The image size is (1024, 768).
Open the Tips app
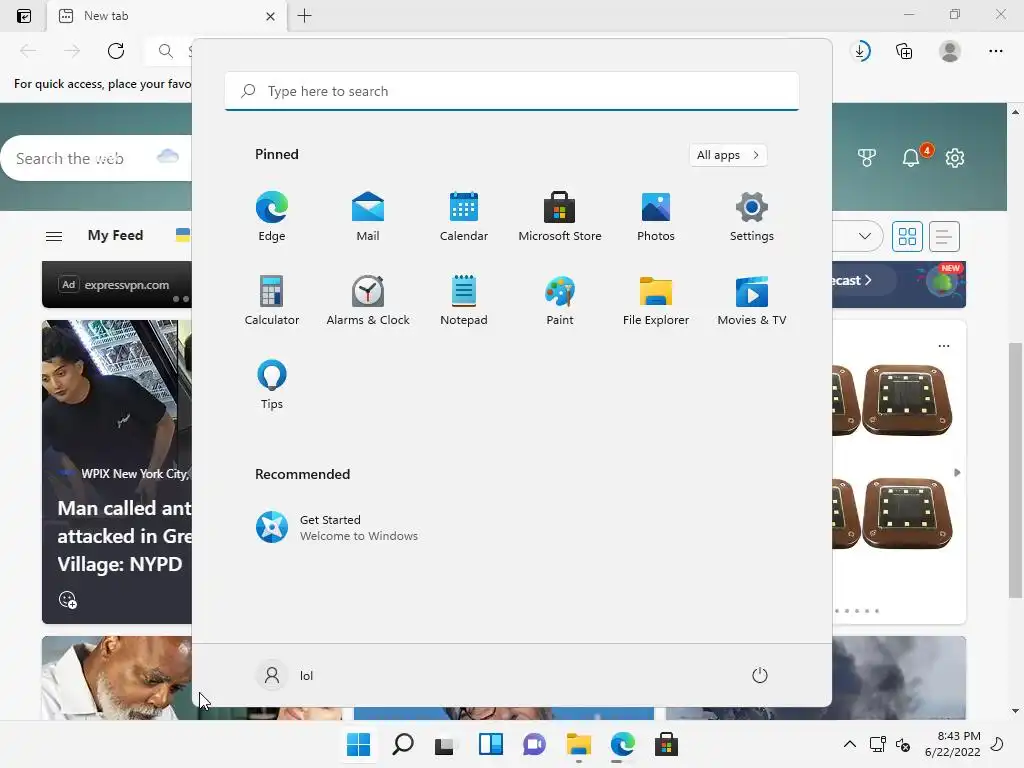[272, 385]
